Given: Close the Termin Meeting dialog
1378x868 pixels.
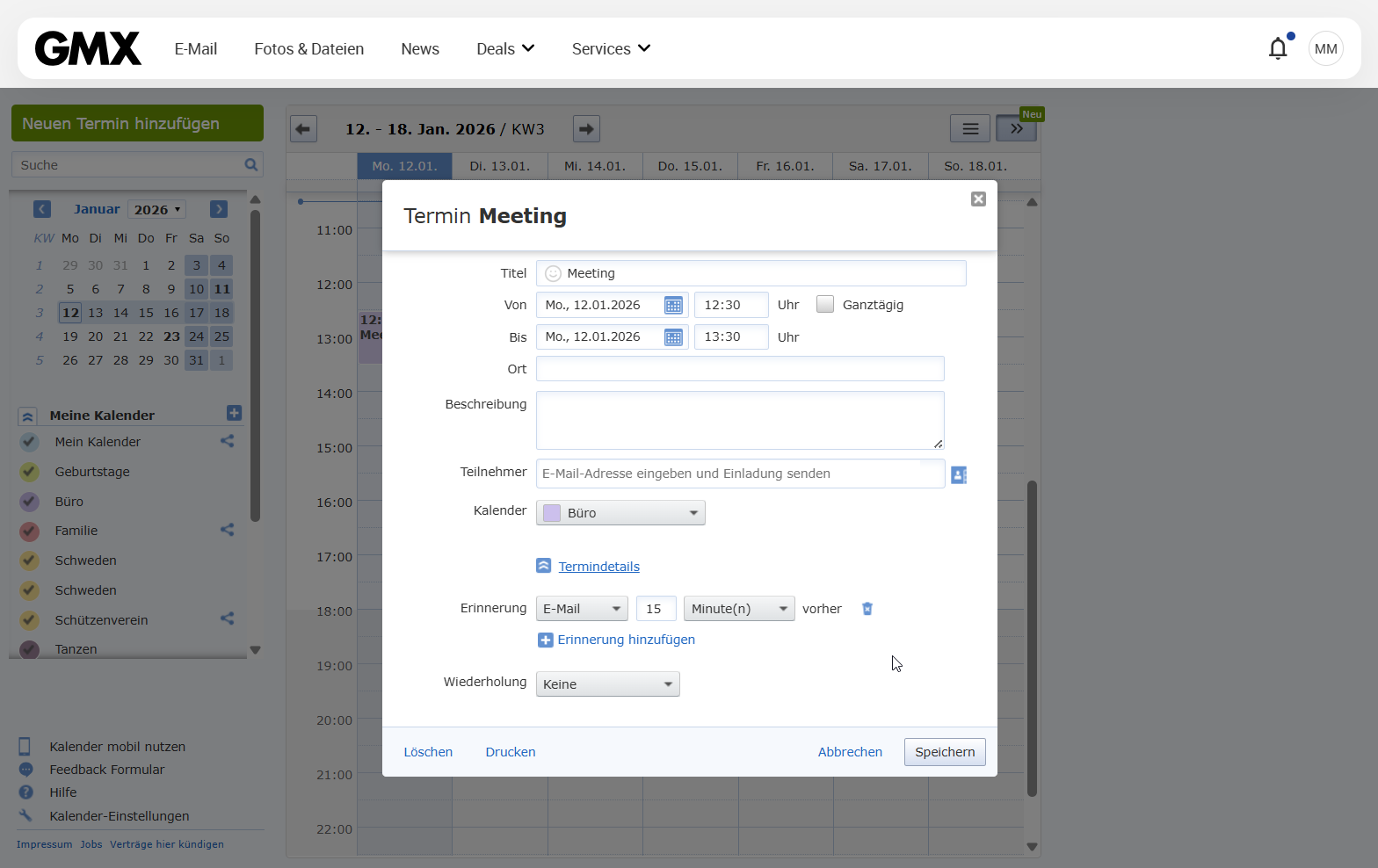Looking at the screenshot, I should tap(978, 199).
